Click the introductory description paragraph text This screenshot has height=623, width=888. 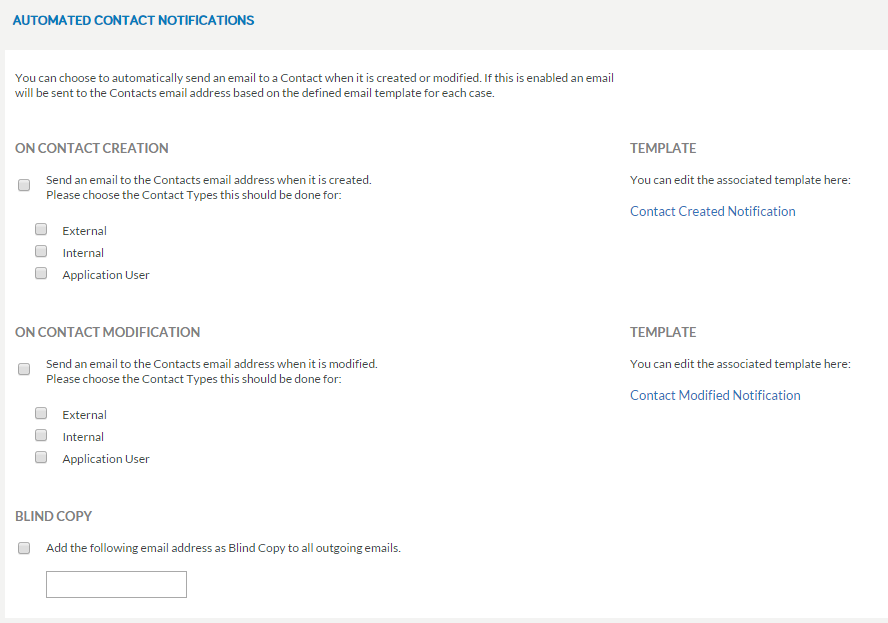[x=314, y=86]
